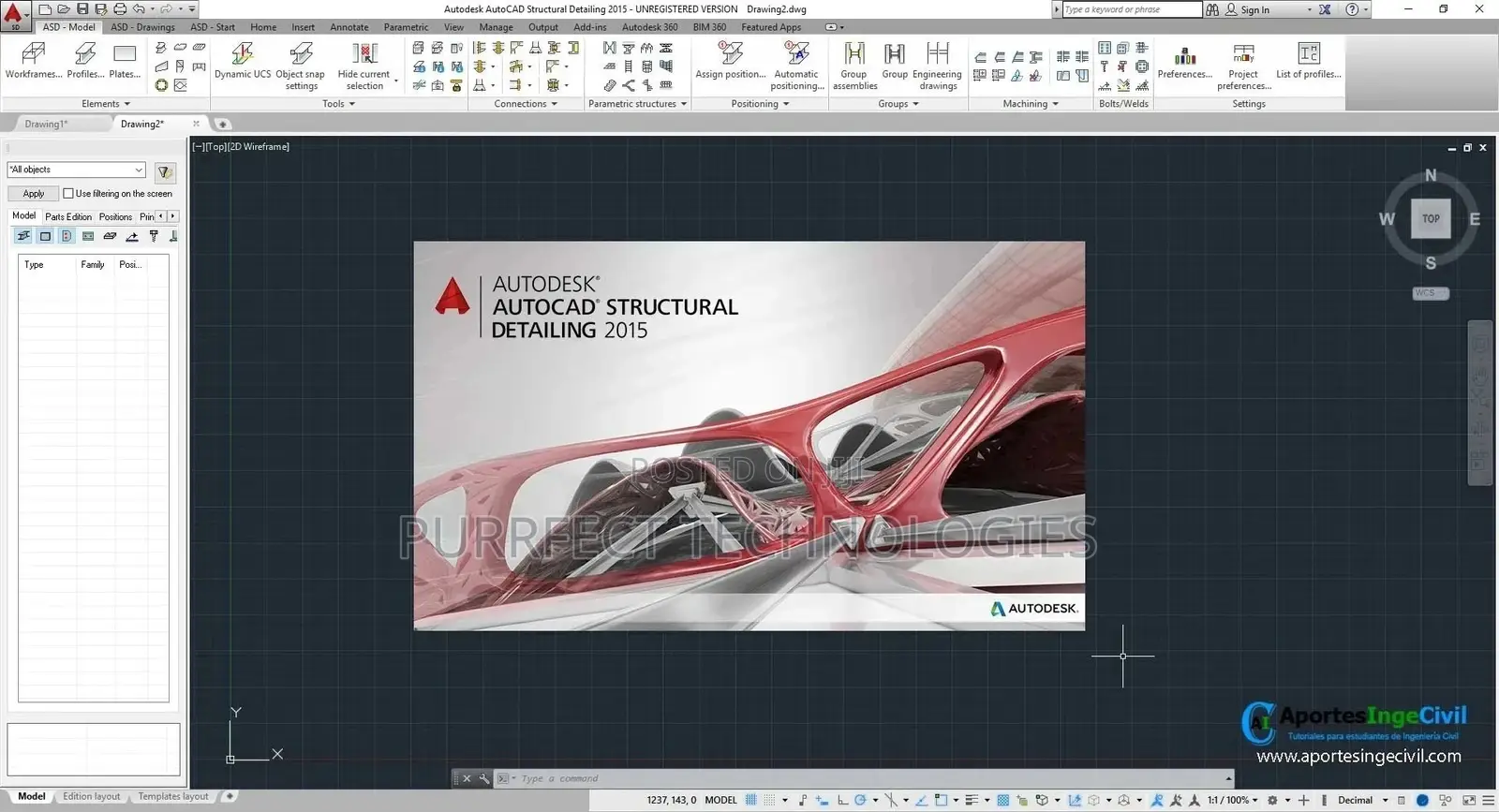Toggle ortho mode in status bar

[x=842, y=800]
